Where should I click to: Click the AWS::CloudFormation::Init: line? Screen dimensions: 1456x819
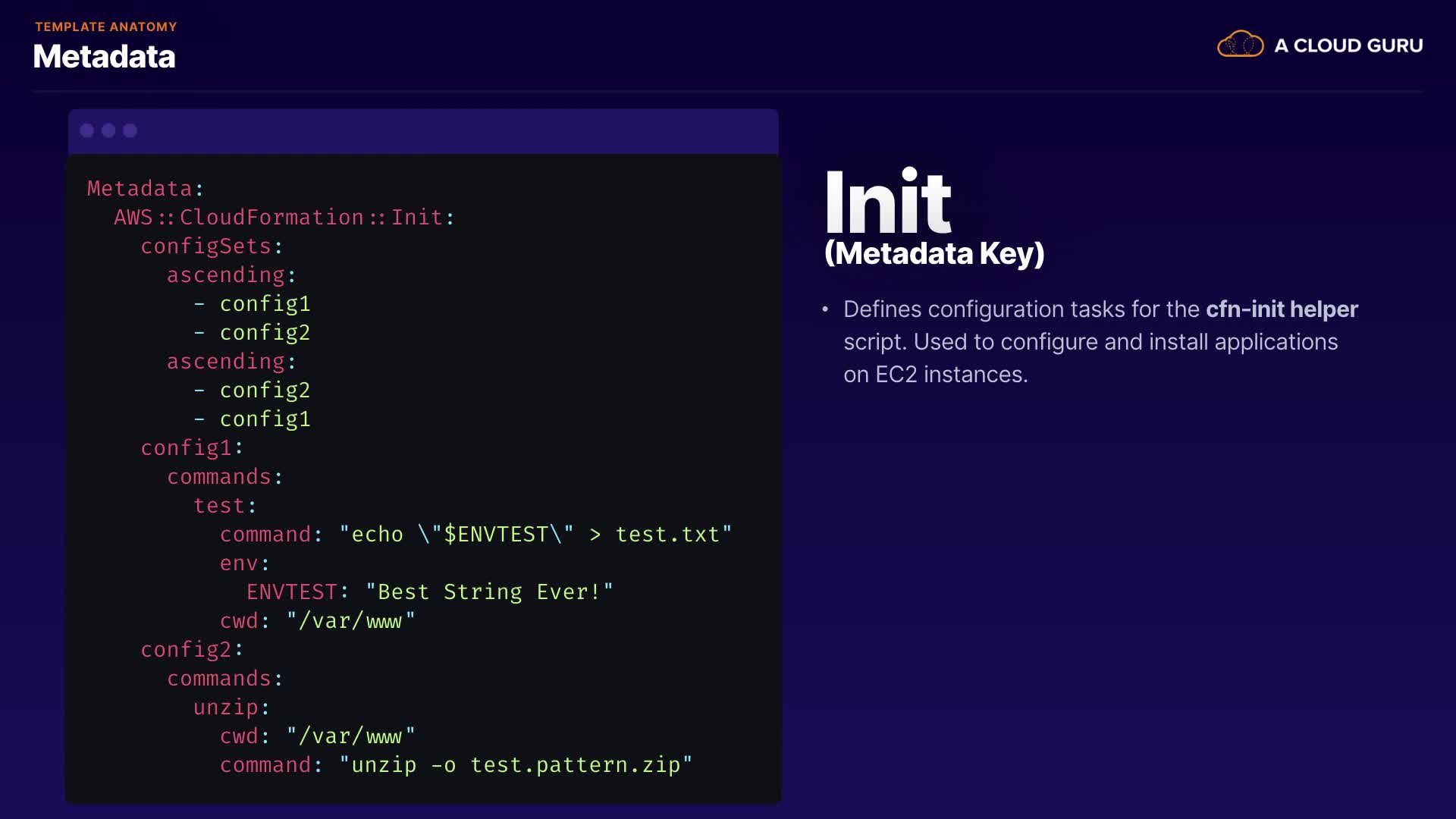pos(284,218)
